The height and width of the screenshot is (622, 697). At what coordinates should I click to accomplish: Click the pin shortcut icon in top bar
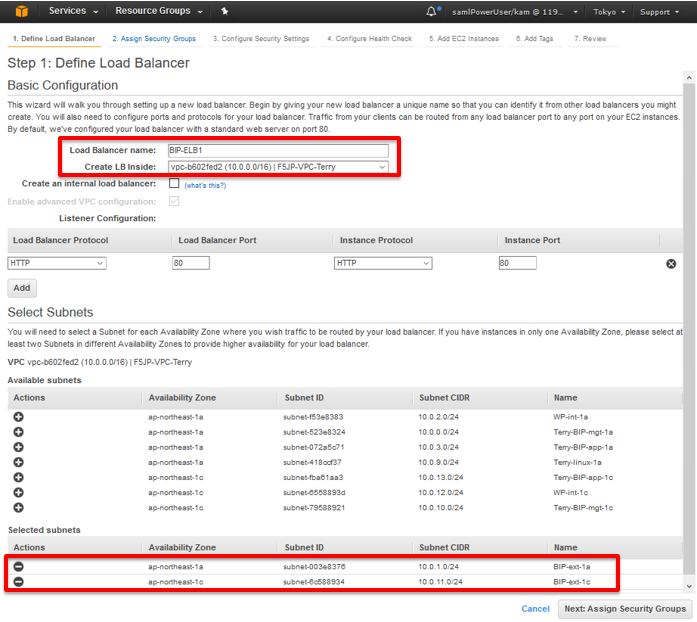(x=225, y=11)
